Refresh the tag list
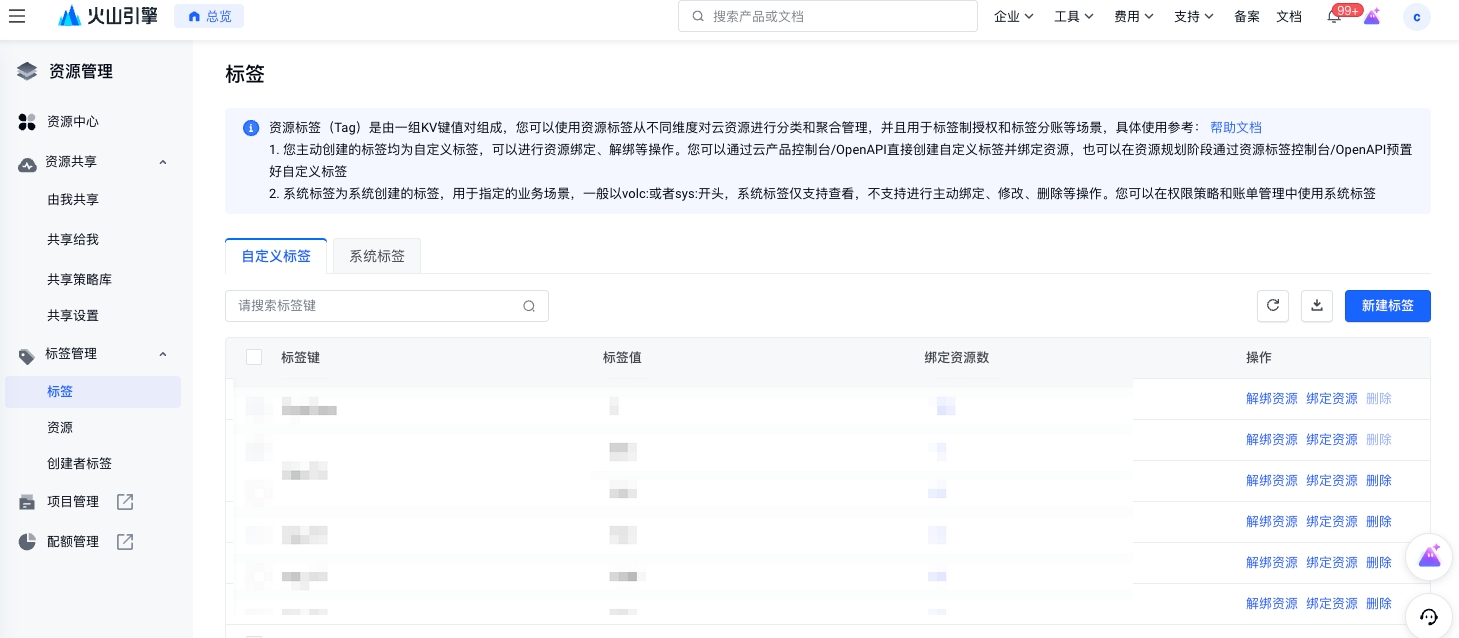1459x638 pixels. [x=1273, y=306]
